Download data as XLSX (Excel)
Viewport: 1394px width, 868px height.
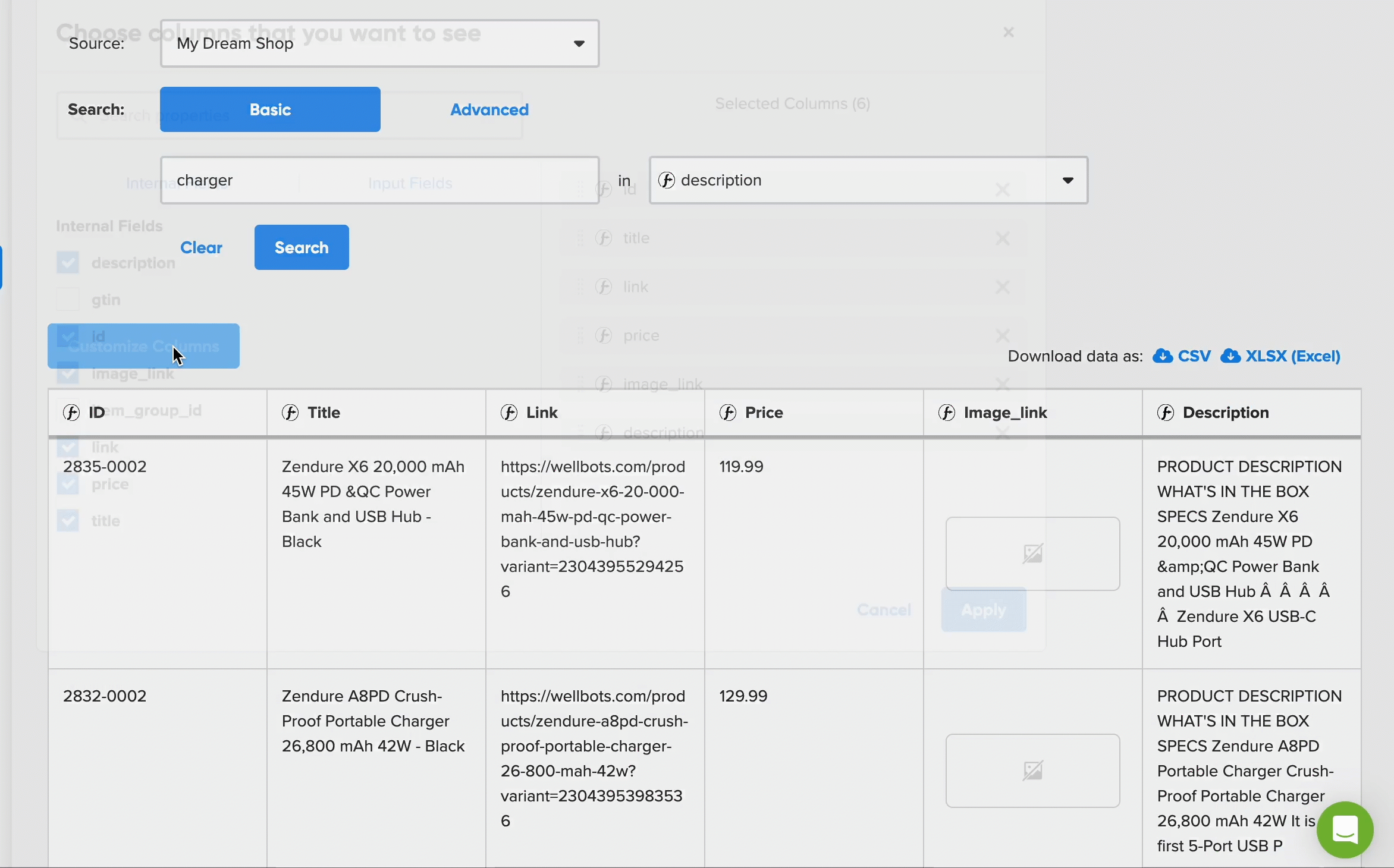1280,356
